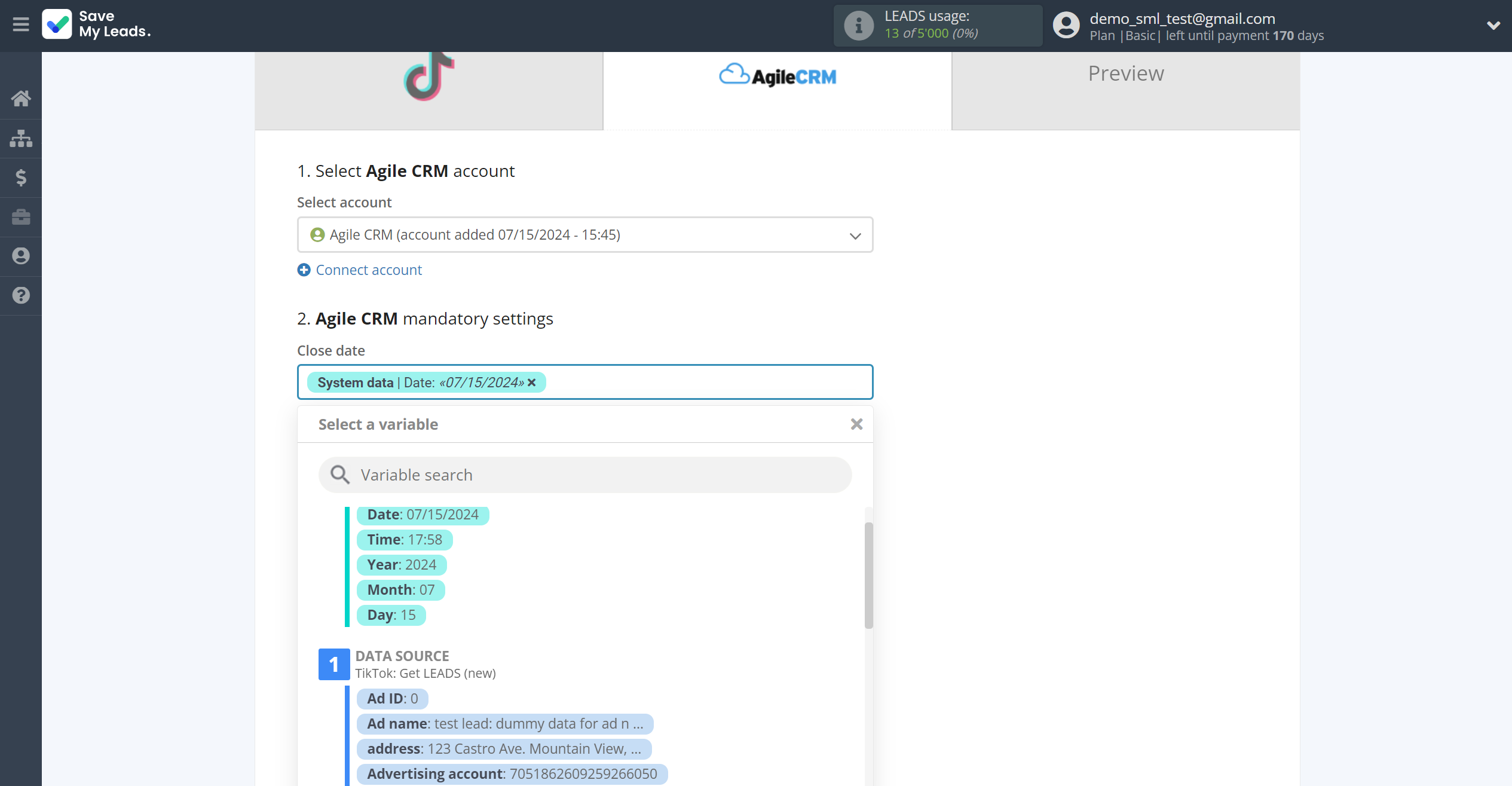Click the search magnifier icon

340,475
